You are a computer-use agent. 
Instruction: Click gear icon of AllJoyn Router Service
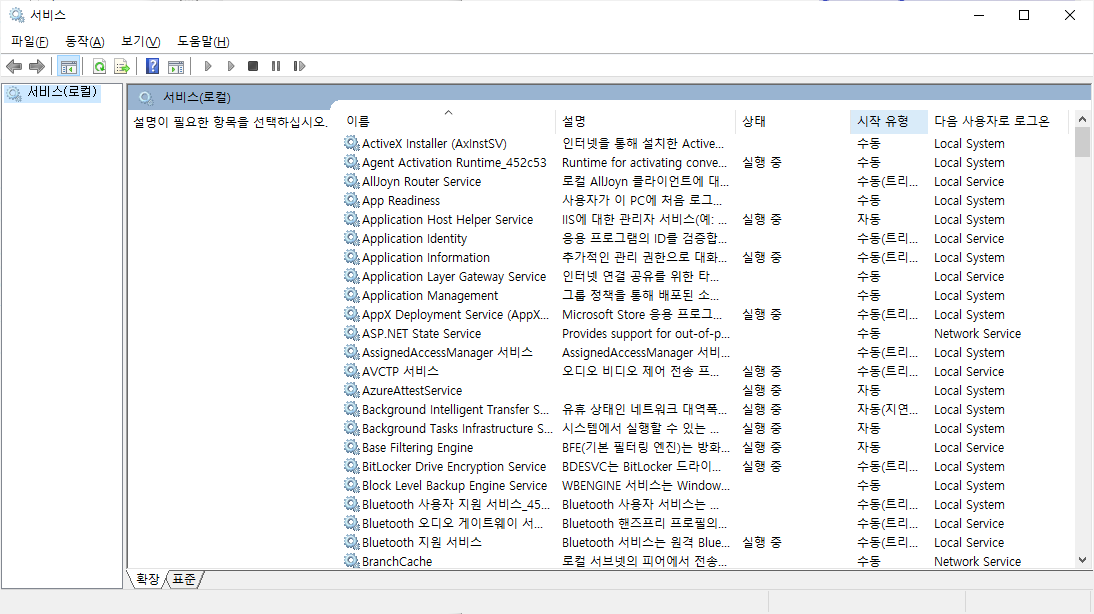pos(352,181)
